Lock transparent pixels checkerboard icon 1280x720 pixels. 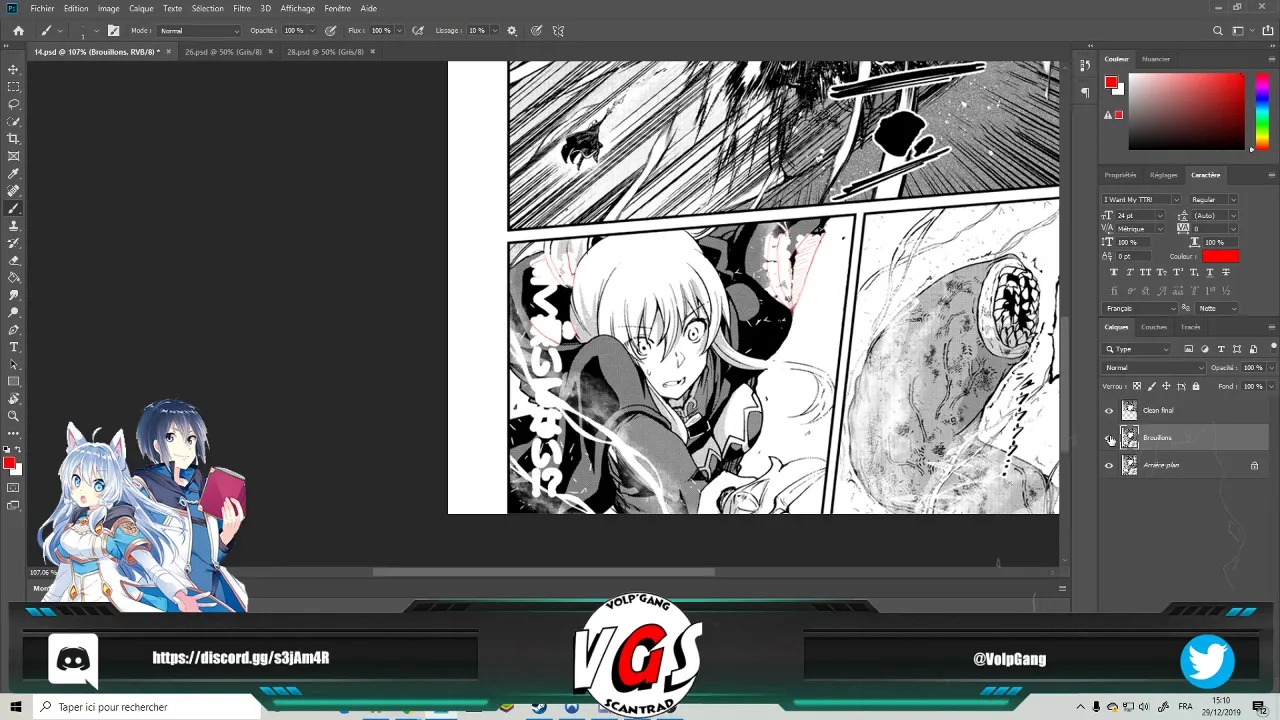tap(1137, 386)
